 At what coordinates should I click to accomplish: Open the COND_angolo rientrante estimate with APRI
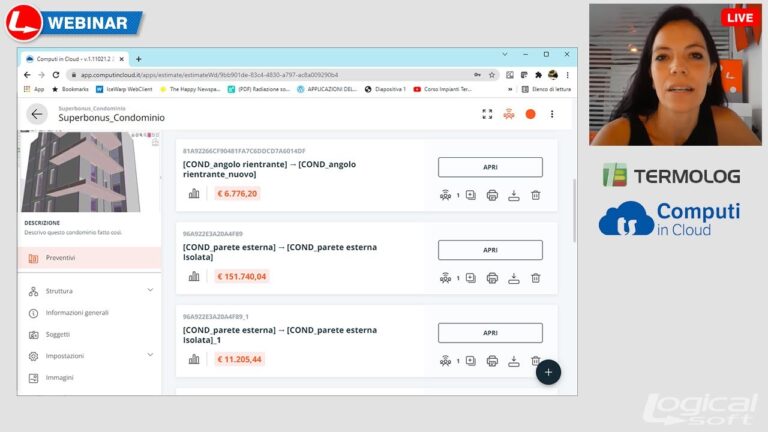coord(490,167)
